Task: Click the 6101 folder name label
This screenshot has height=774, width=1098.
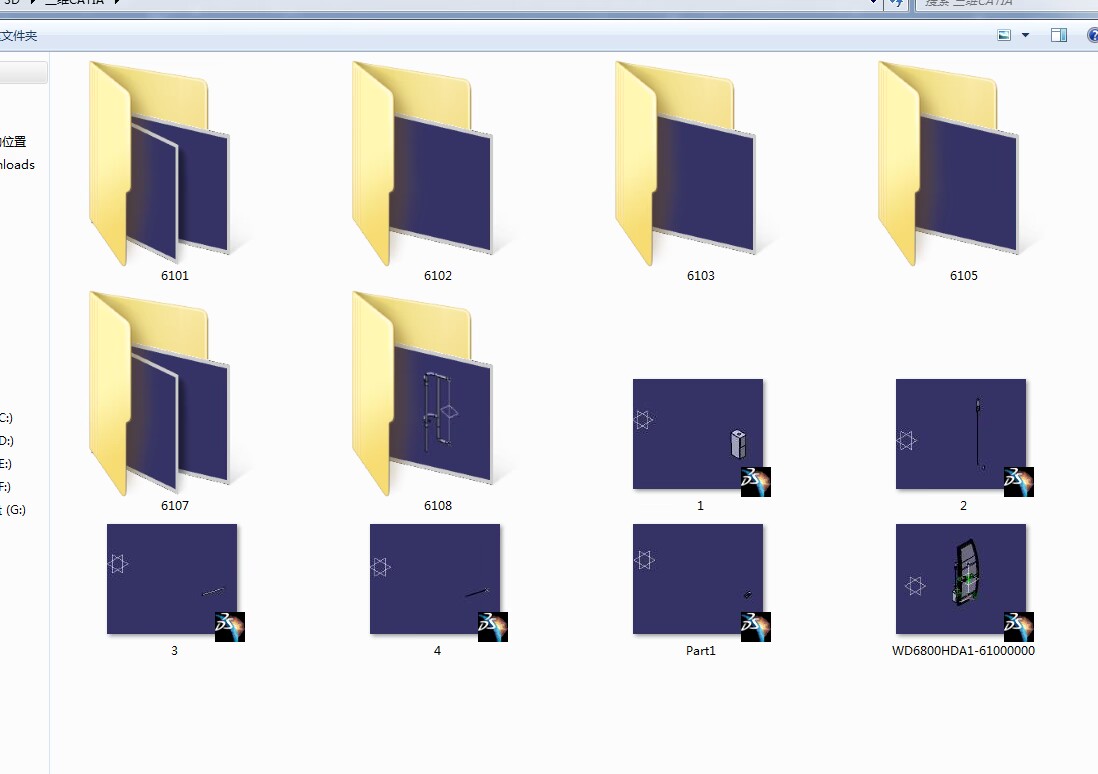Action: pos(174,275)
